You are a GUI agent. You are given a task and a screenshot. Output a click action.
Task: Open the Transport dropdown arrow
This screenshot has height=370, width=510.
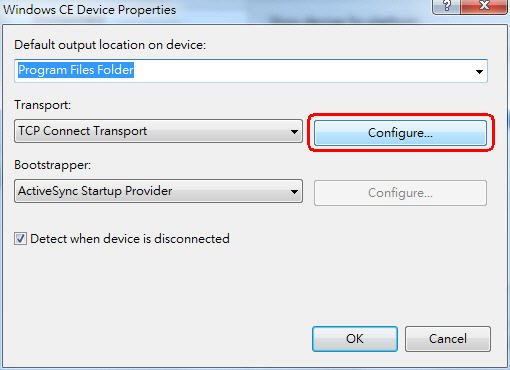tap(294, 131)
